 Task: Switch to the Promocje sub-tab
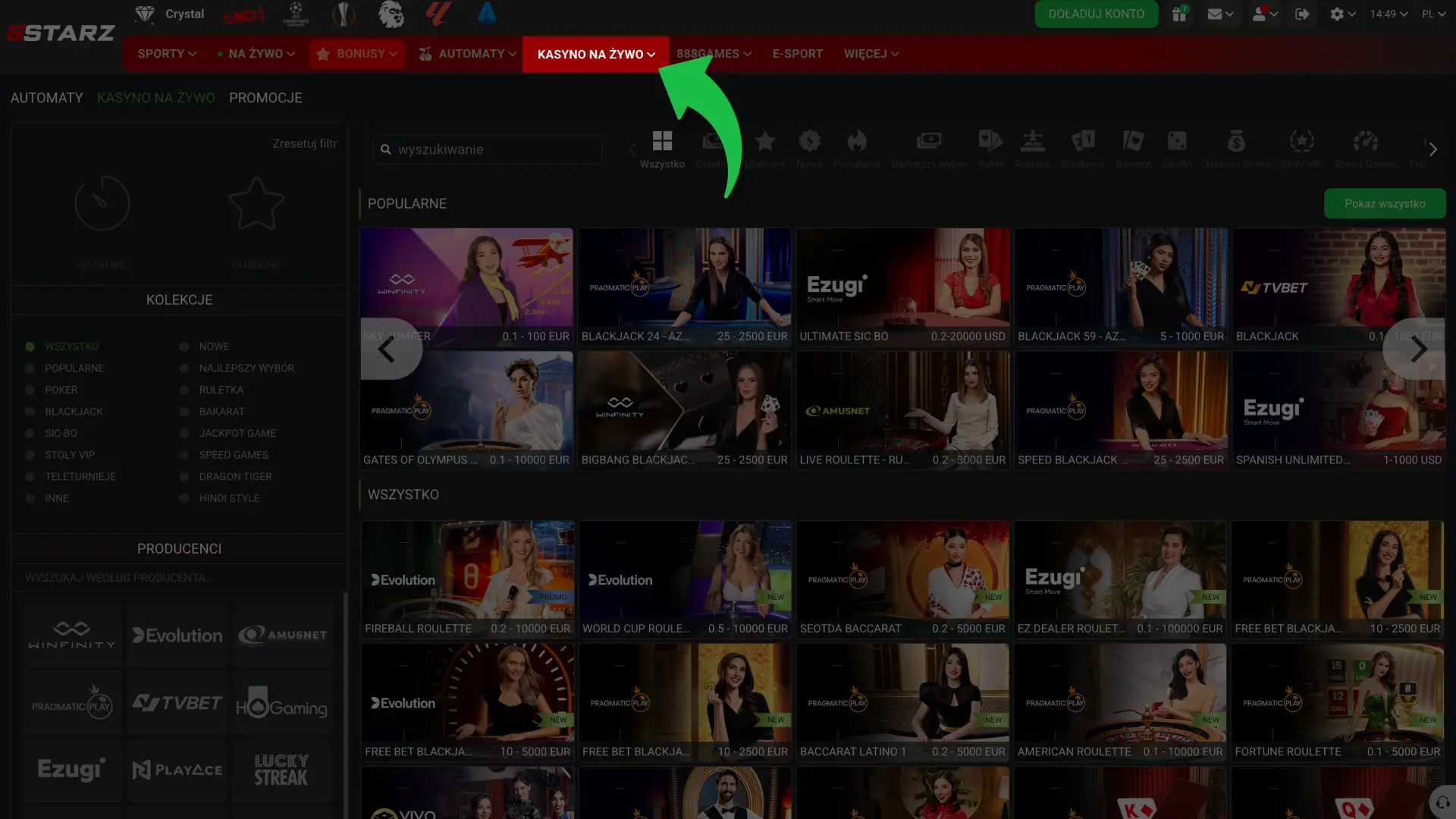coord(265,98)
